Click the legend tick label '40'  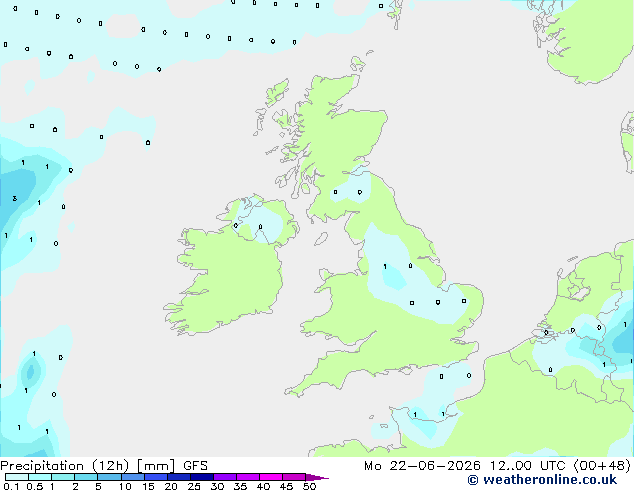(x=263, y=486)
